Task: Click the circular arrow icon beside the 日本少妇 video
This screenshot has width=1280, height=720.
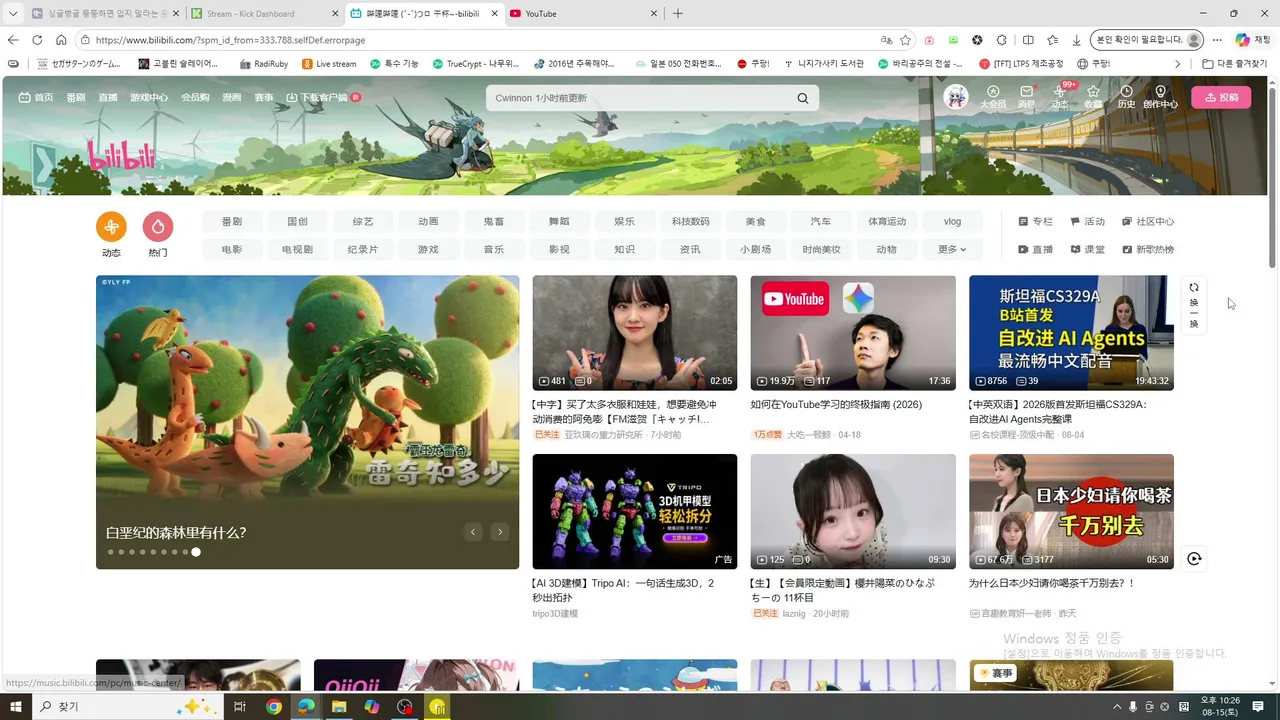Action: 1194,559
